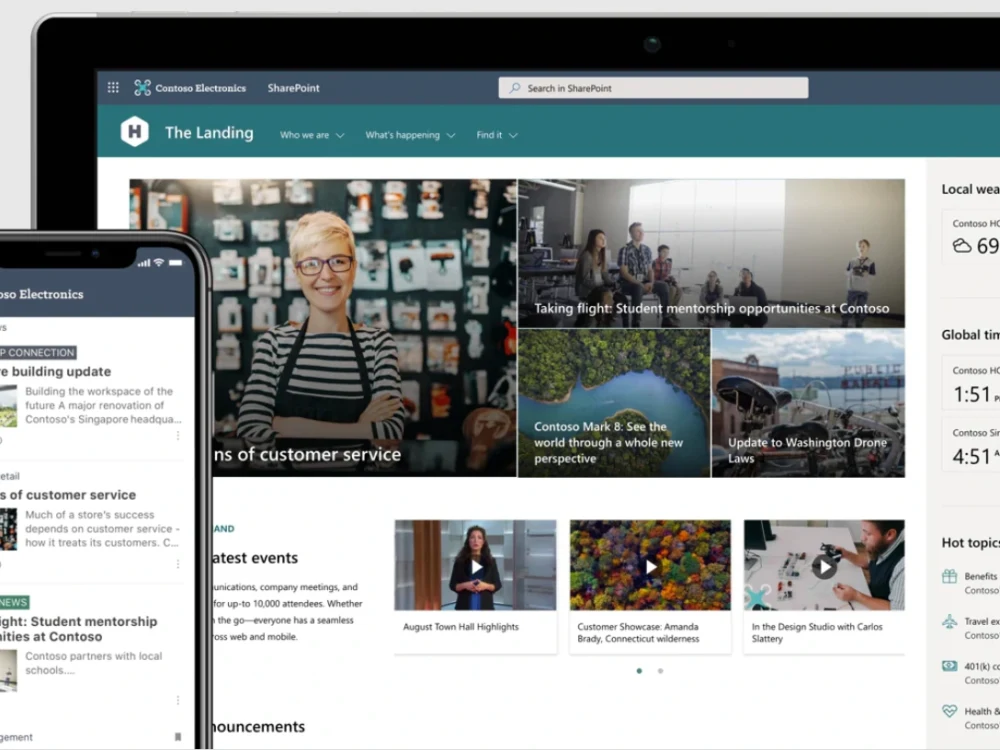
Task: Open more options for customer service post on phone
Action: coord(178,564)
